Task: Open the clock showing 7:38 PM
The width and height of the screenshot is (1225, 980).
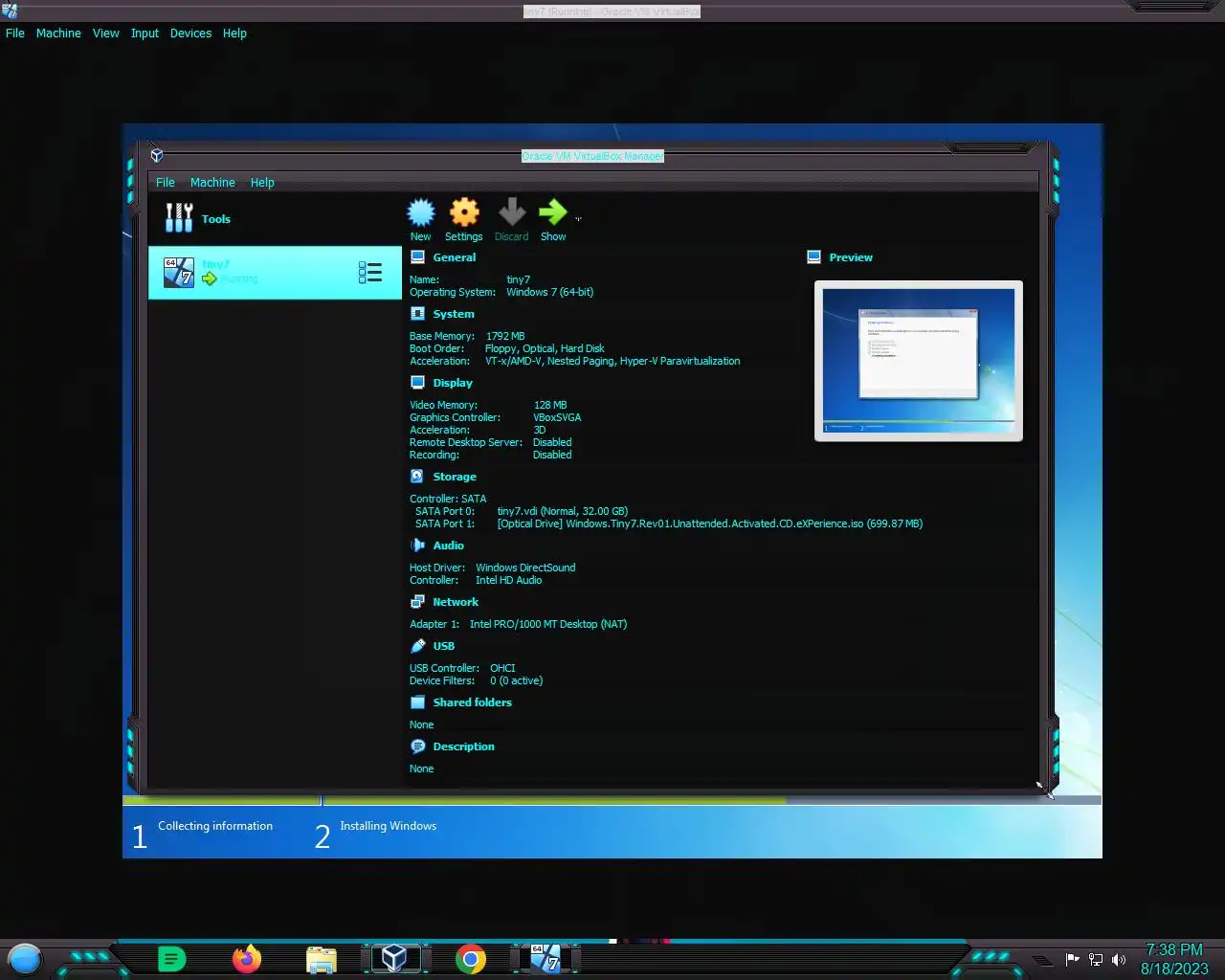Action: pos(1174,959)
